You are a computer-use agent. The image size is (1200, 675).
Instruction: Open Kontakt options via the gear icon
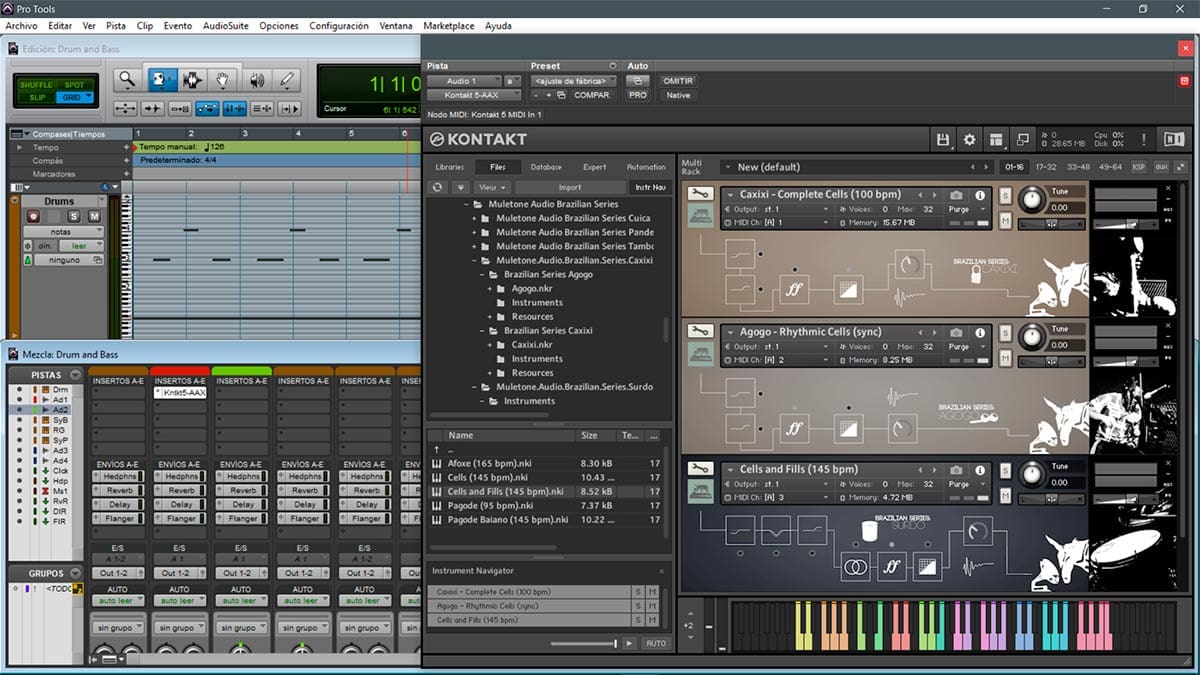[969, 139]
